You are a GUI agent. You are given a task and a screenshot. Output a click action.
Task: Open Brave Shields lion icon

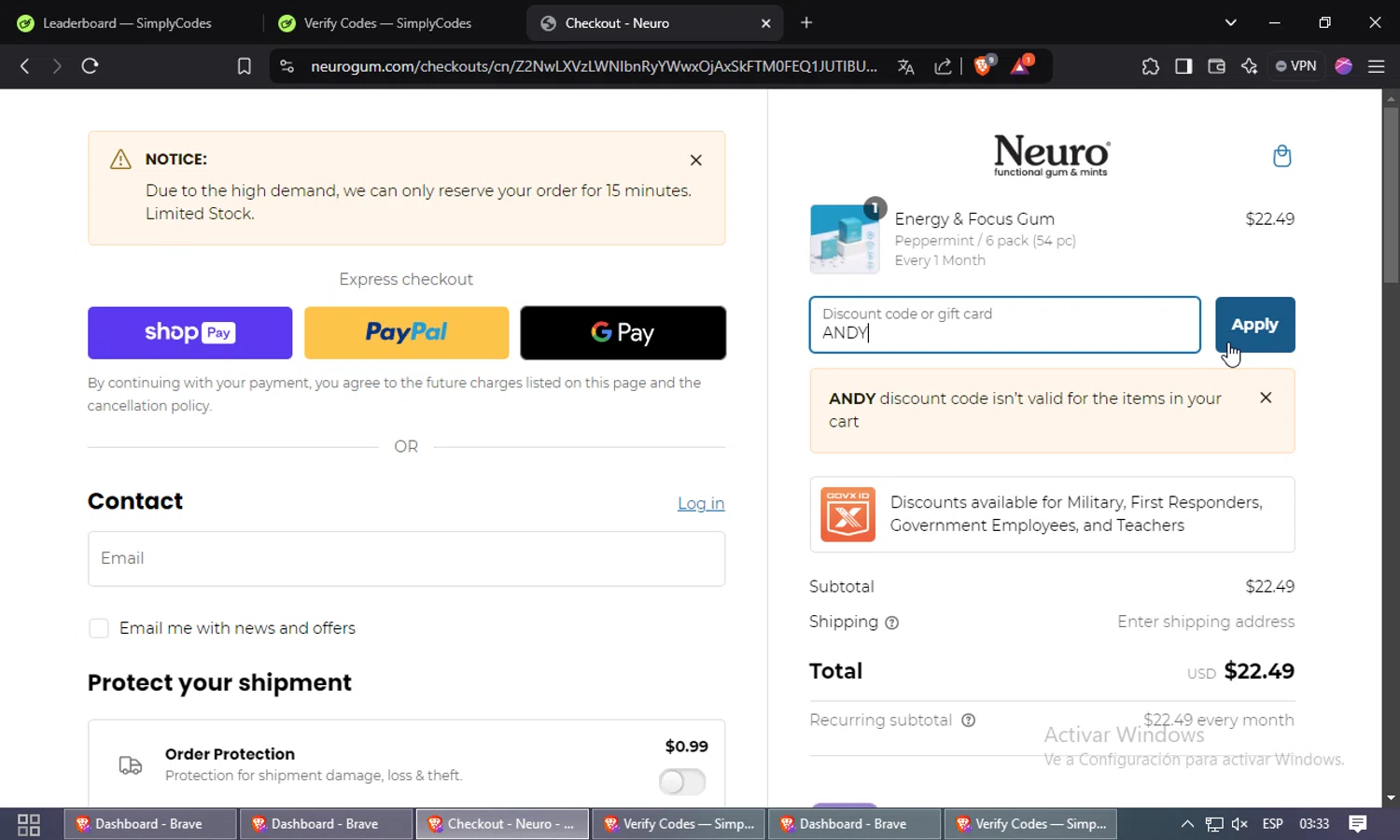pos(983,65)
